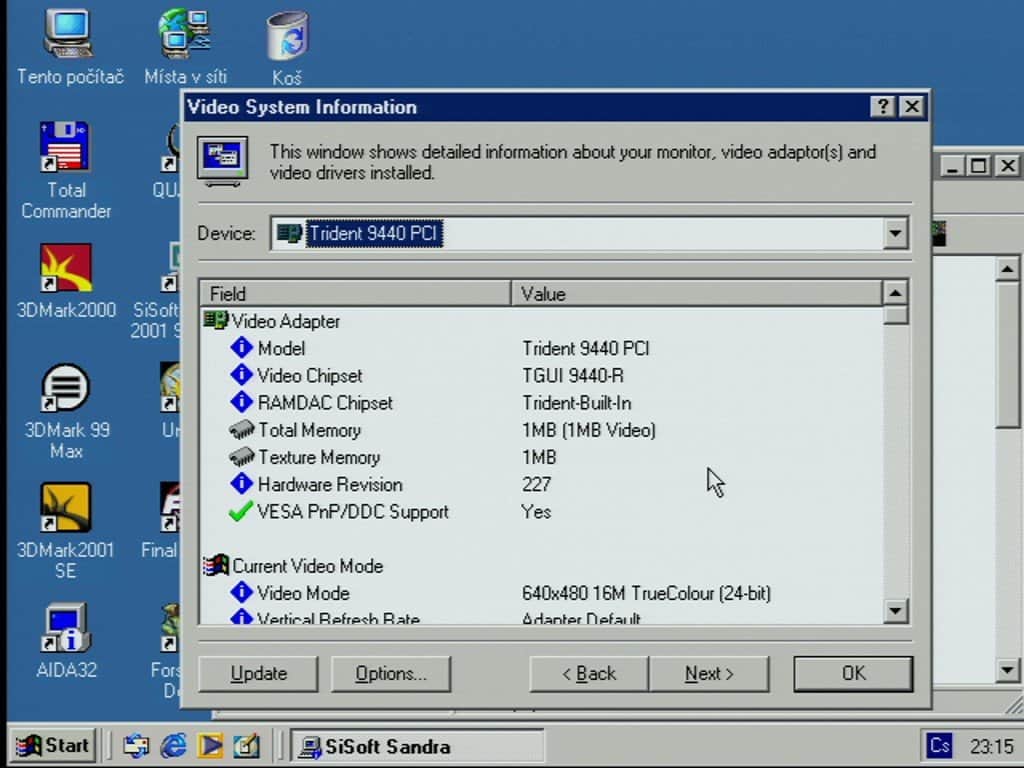Click the Video Adapter category label

[286, 321]
